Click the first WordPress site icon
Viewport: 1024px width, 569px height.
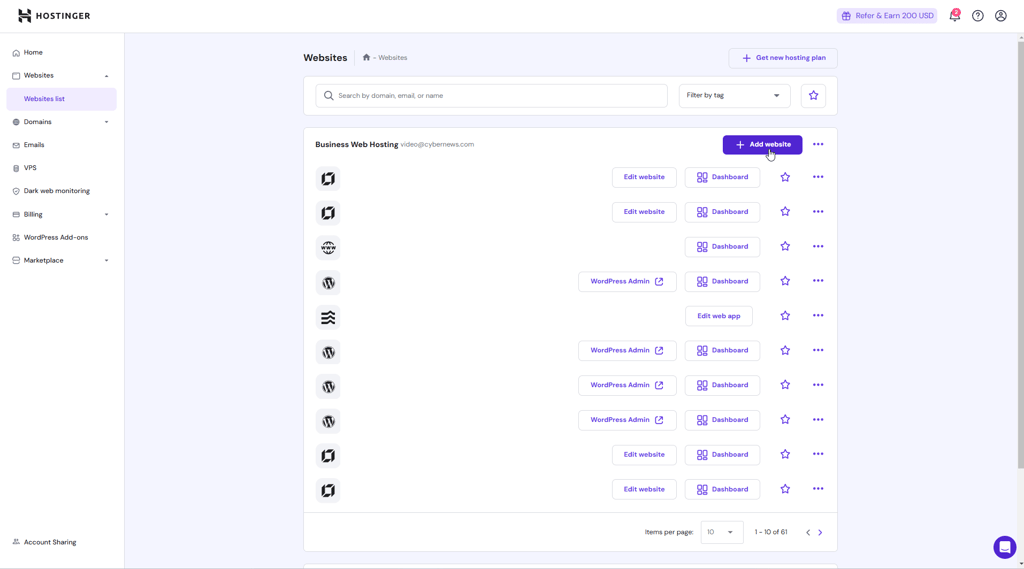coord(328,283)
